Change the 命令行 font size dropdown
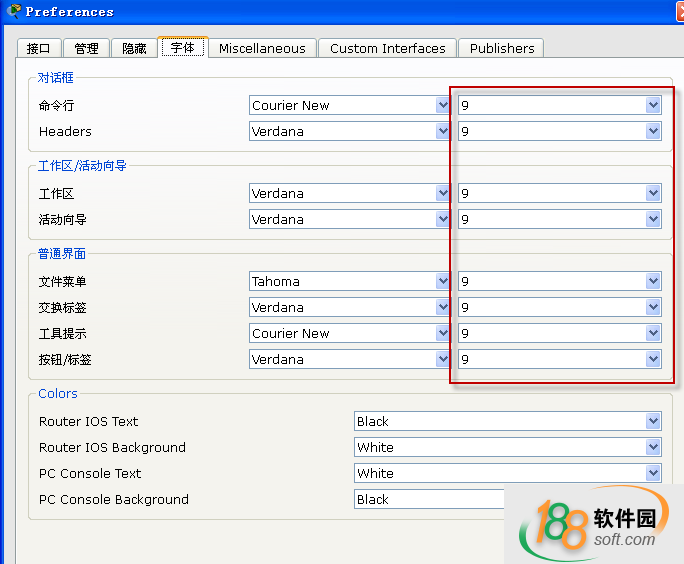684x564 pixels. 559,105
